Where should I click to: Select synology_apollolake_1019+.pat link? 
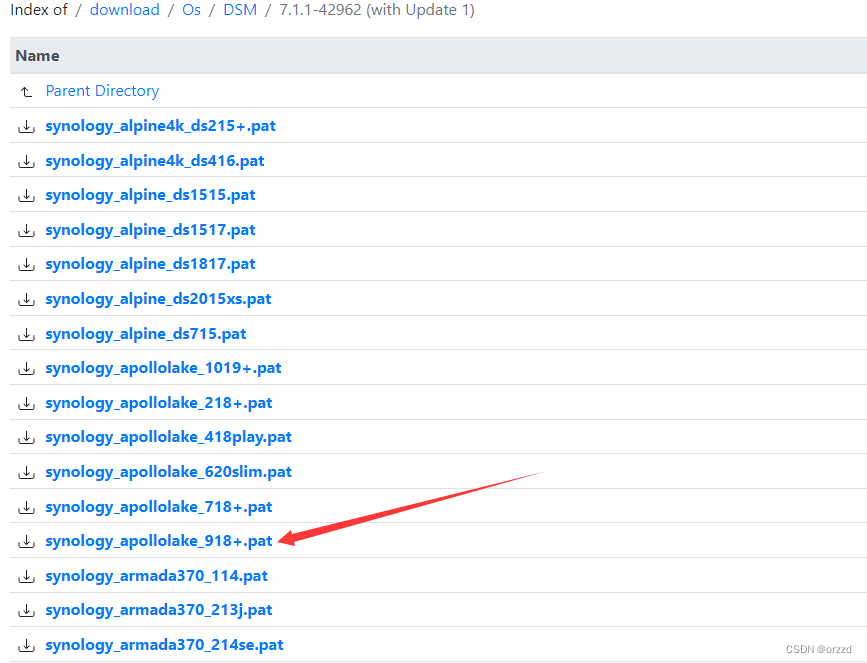pos(163,368)
